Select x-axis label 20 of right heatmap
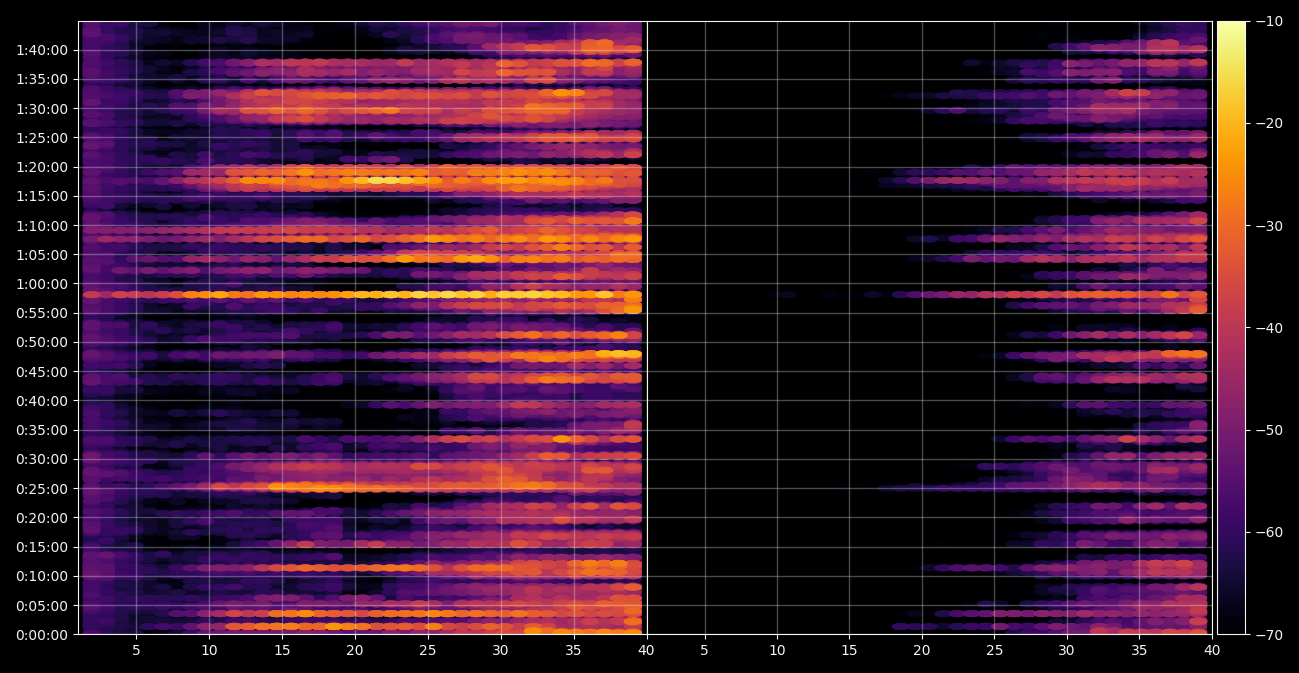 click(922, 650)
